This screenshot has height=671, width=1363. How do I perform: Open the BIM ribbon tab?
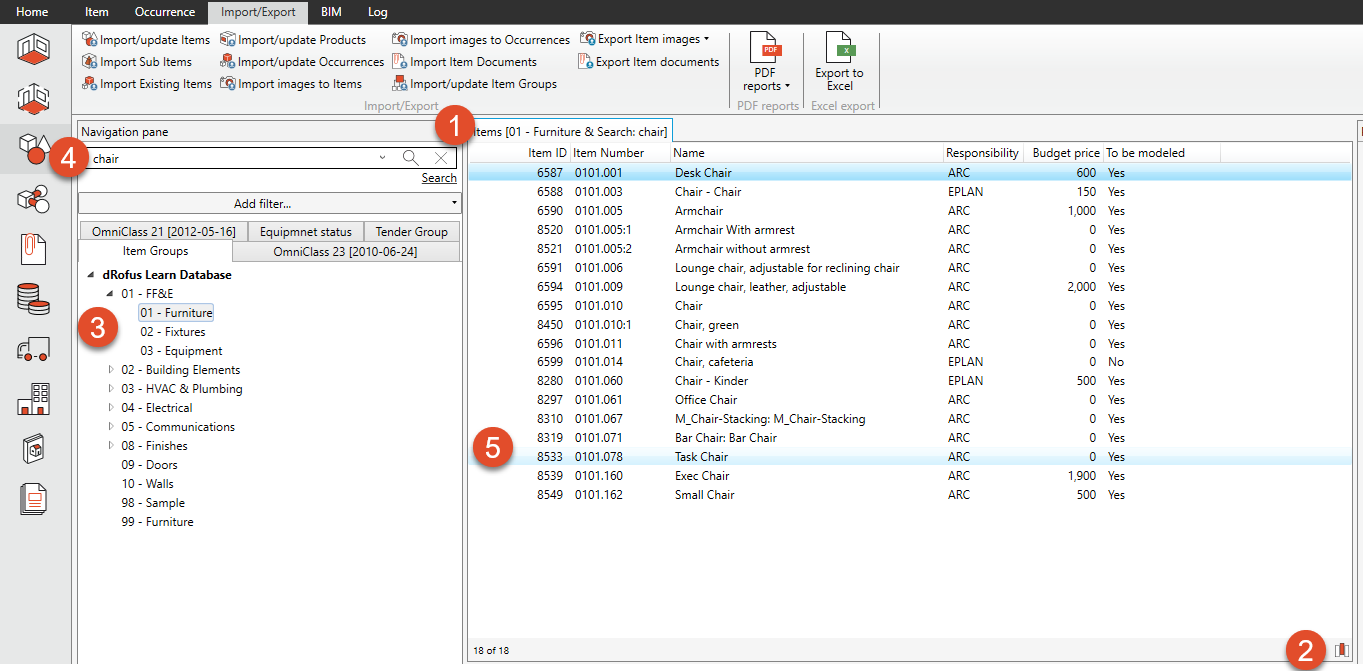click(330, 12)
